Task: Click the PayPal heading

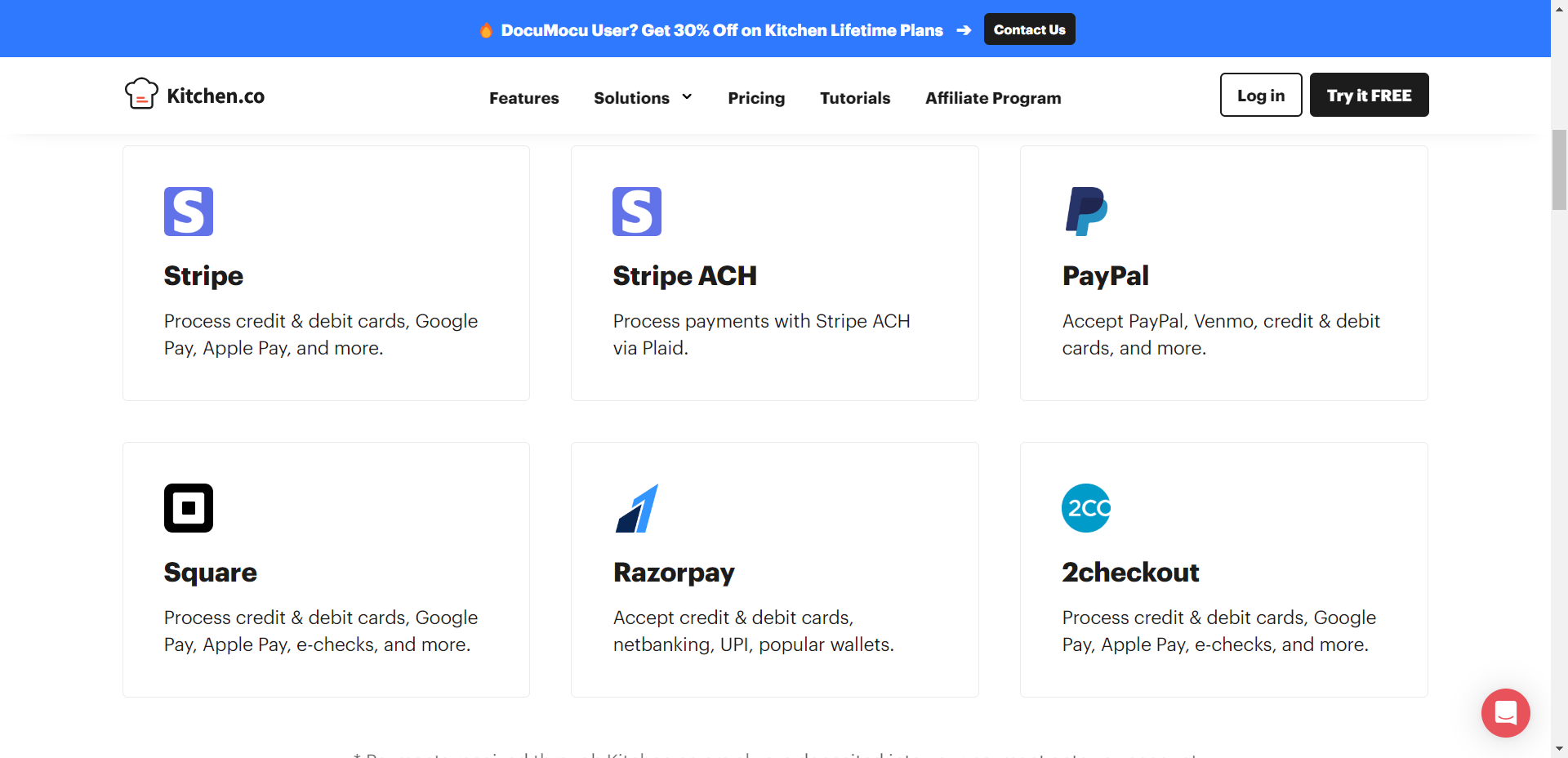Action: point(1105,276)
